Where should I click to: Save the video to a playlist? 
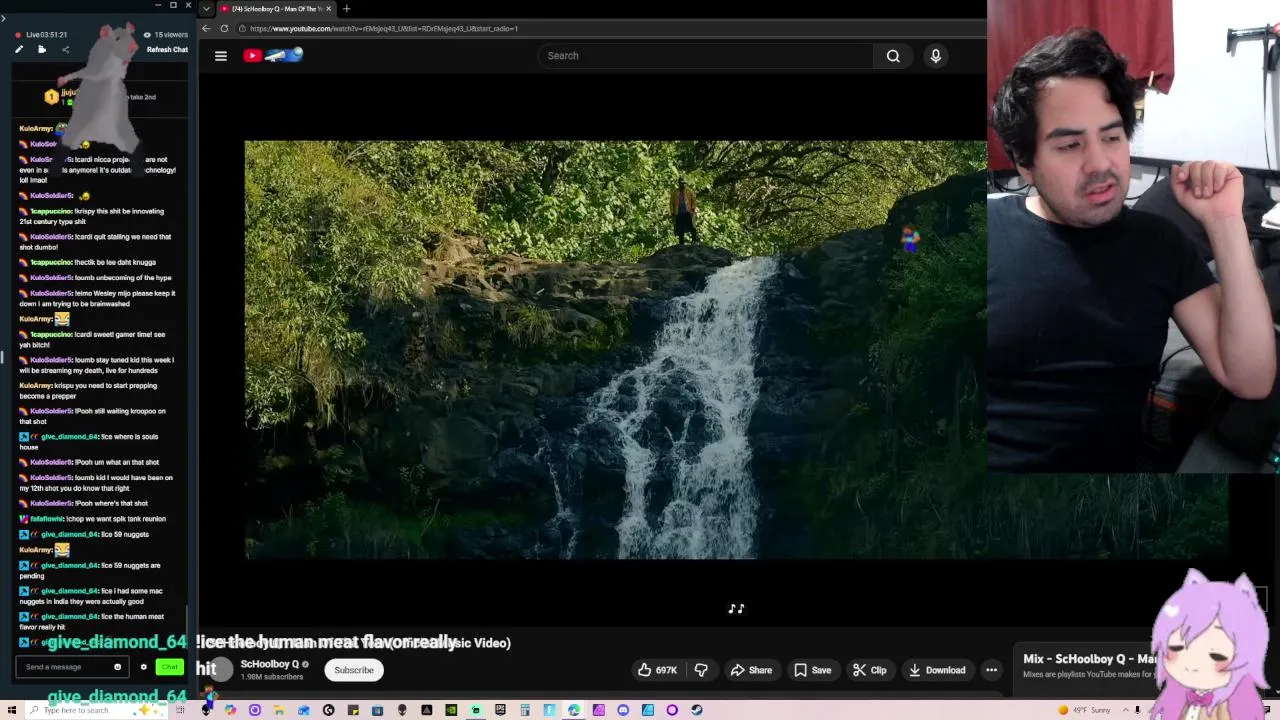coord(812,670)
